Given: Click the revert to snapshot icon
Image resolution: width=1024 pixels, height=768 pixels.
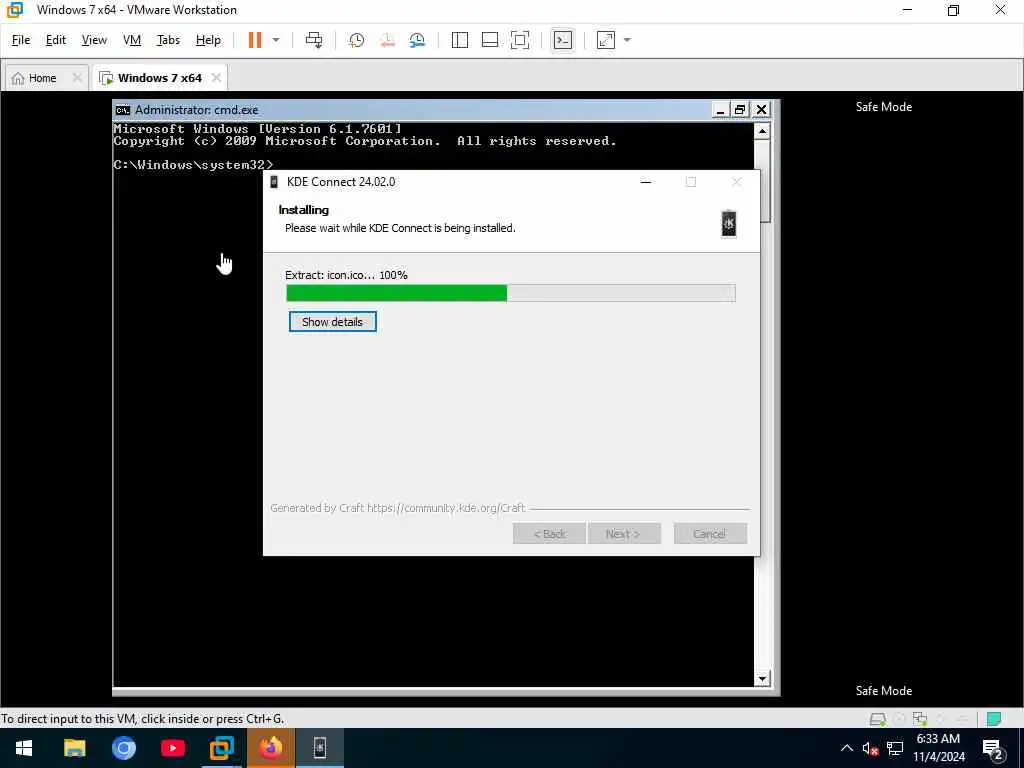Looking at the screenshot, I should click(x=387, y=40).
